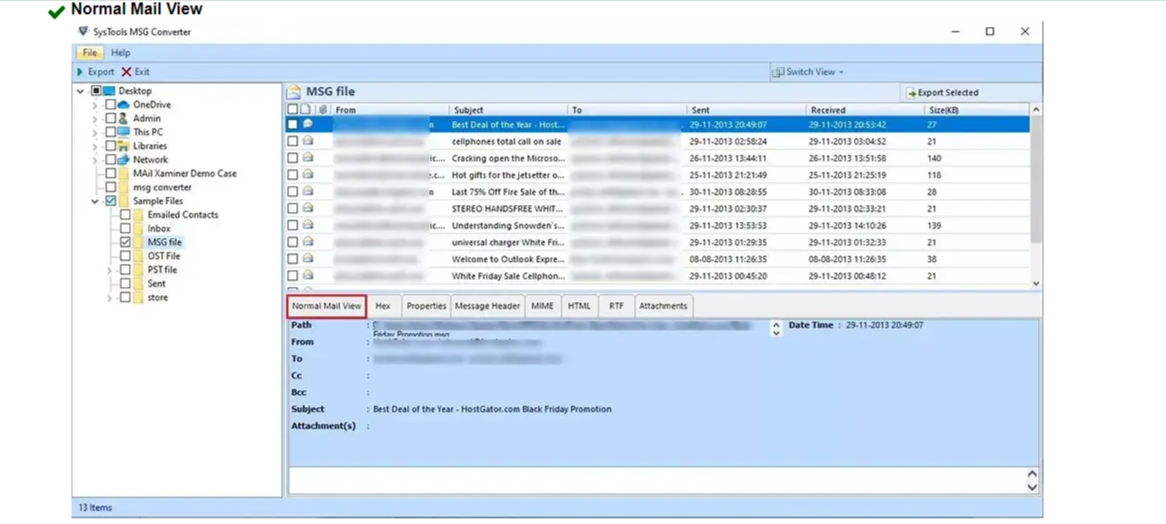Collapse the Sample Files tree node
Image resolution: width=1166 pixels, height=524 pixels.
[x=94, y=201]
